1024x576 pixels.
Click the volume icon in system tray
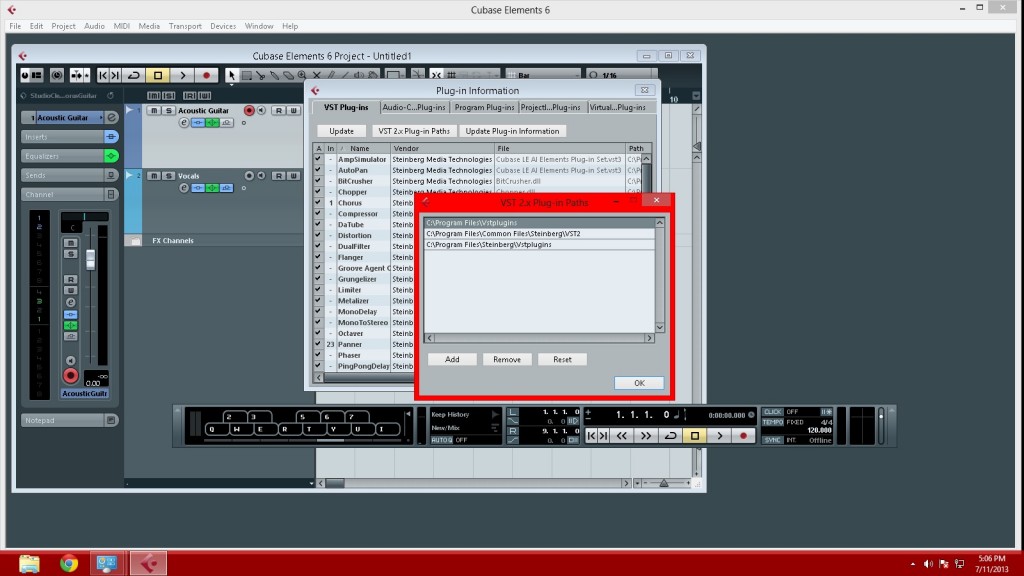pos(928,564)
